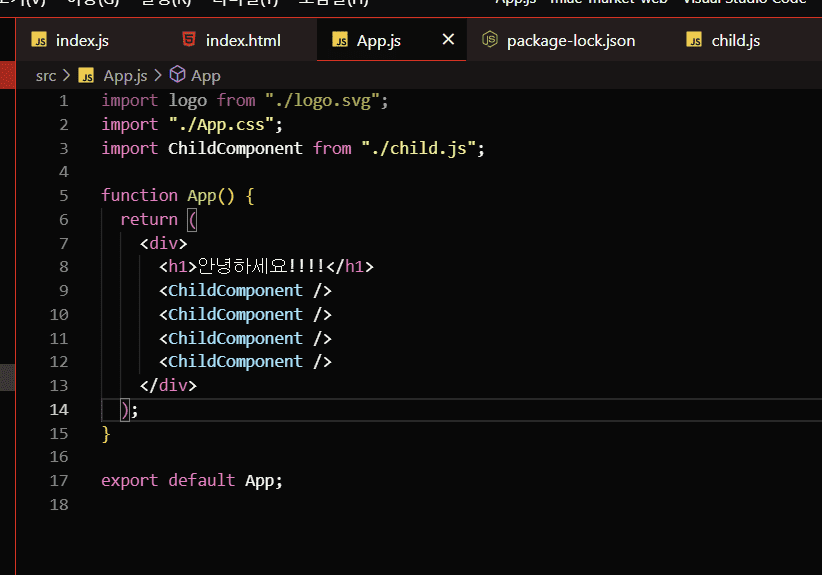This screenshot has width=822, height=575.
Task: Click the logo identifier on line 1
Action: (x=188, y=101)
